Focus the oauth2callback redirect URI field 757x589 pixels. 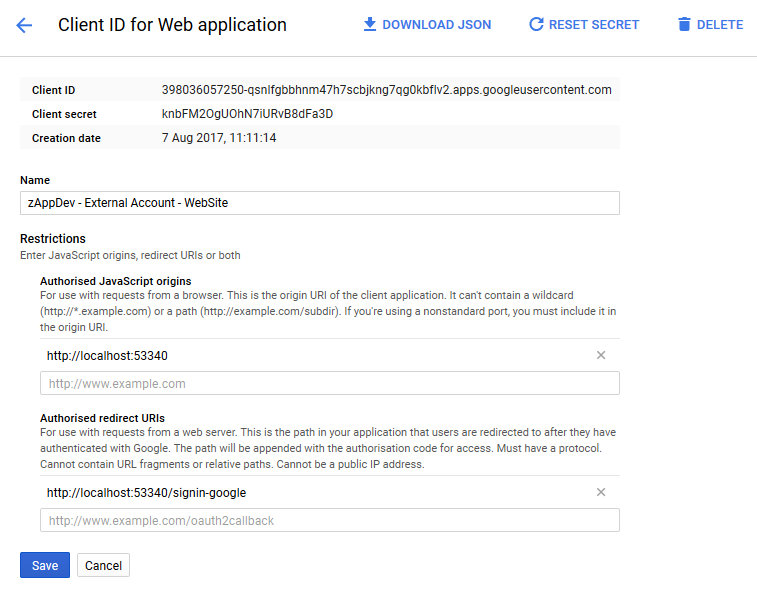pos(330,520)
